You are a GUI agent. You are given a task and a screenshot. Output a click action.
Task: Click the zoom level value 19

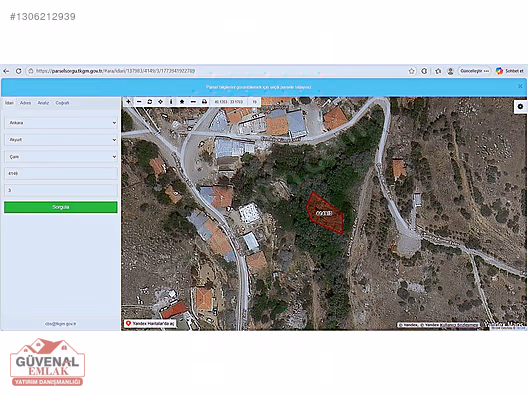[255, 101]
